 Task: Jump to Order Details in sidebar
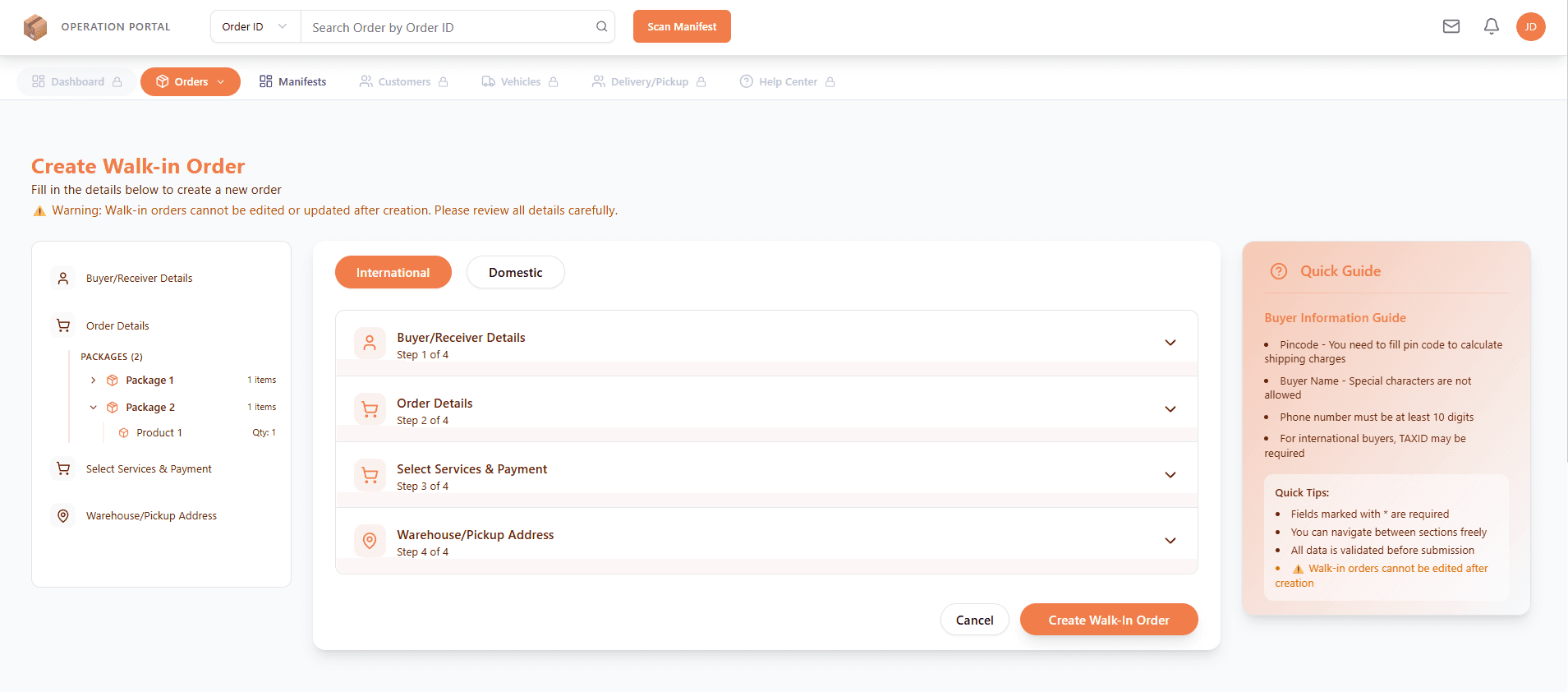(x=117, y=326)
